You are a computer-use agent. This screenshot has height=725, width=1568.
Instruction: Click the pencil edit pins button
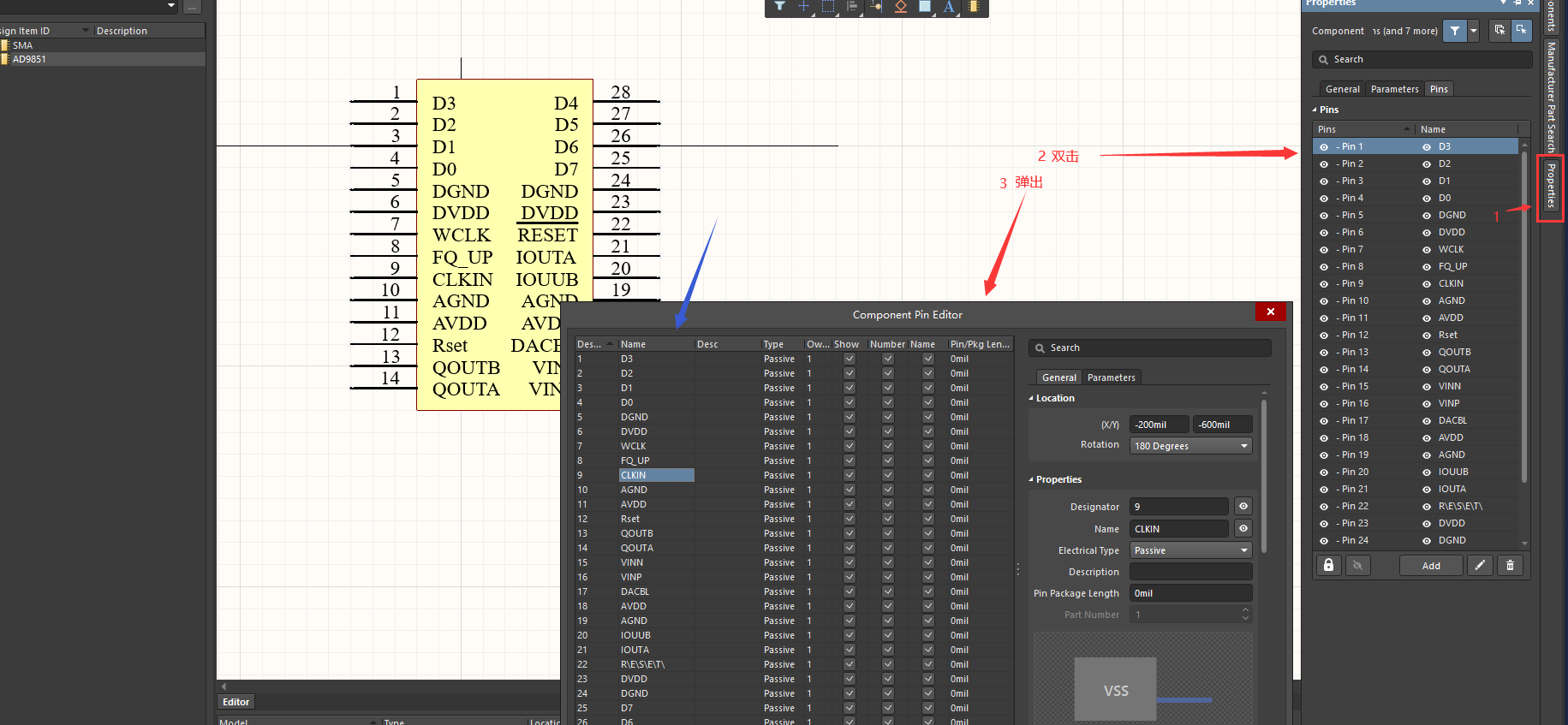coord(1480,565)
